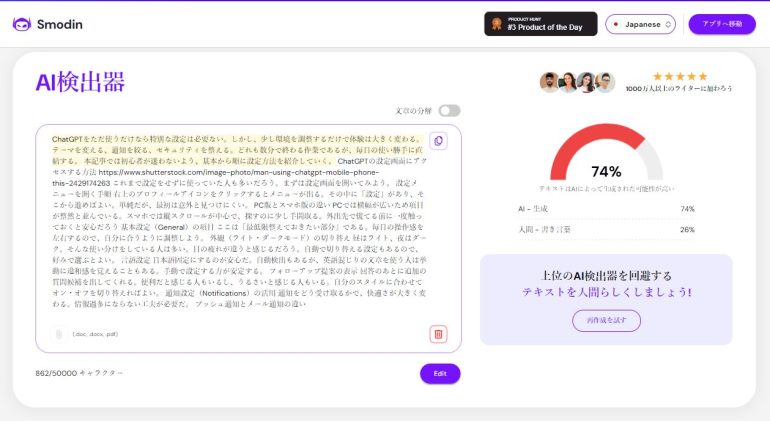
Task: Click the rewrite button in the purple card
Action: click(x=606, y=320)
